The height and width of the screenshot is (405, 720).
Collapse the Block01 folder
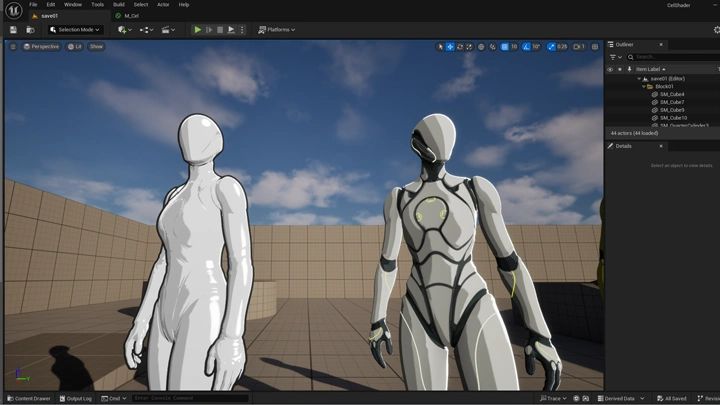tap(643, 87)
